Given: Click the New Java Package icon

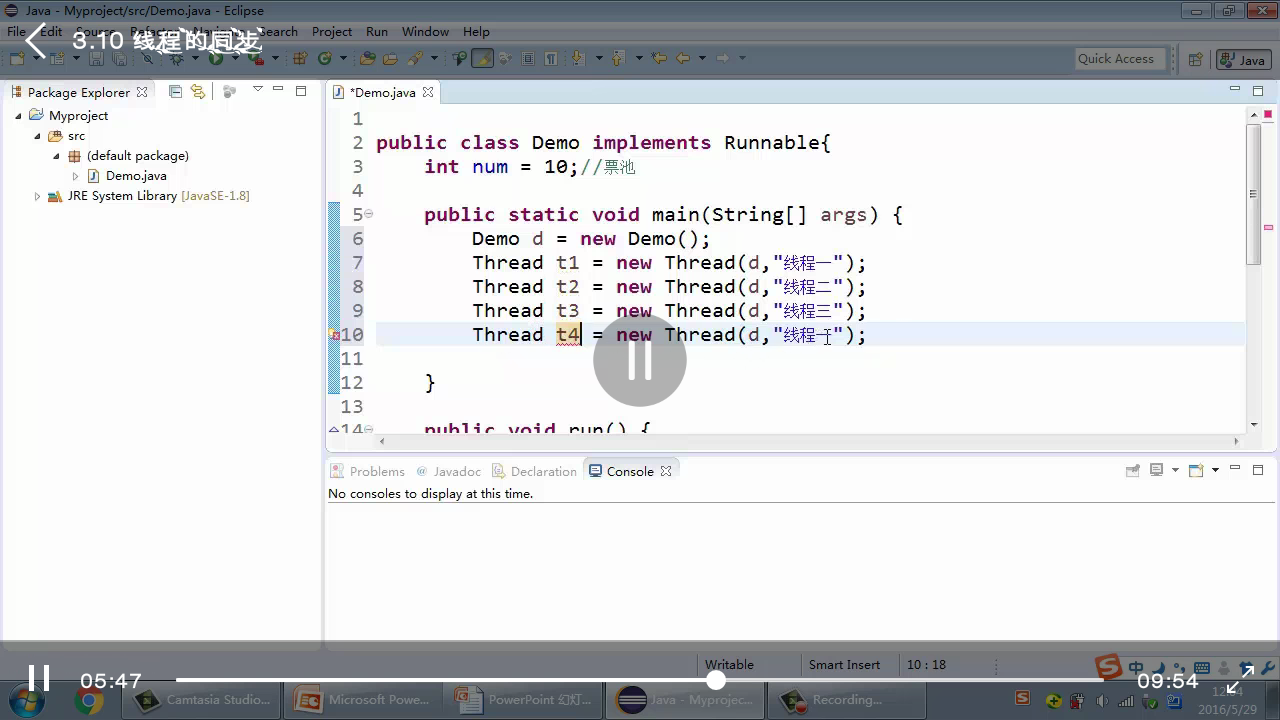Looking at the screenshot, I should tap(299, 59).
